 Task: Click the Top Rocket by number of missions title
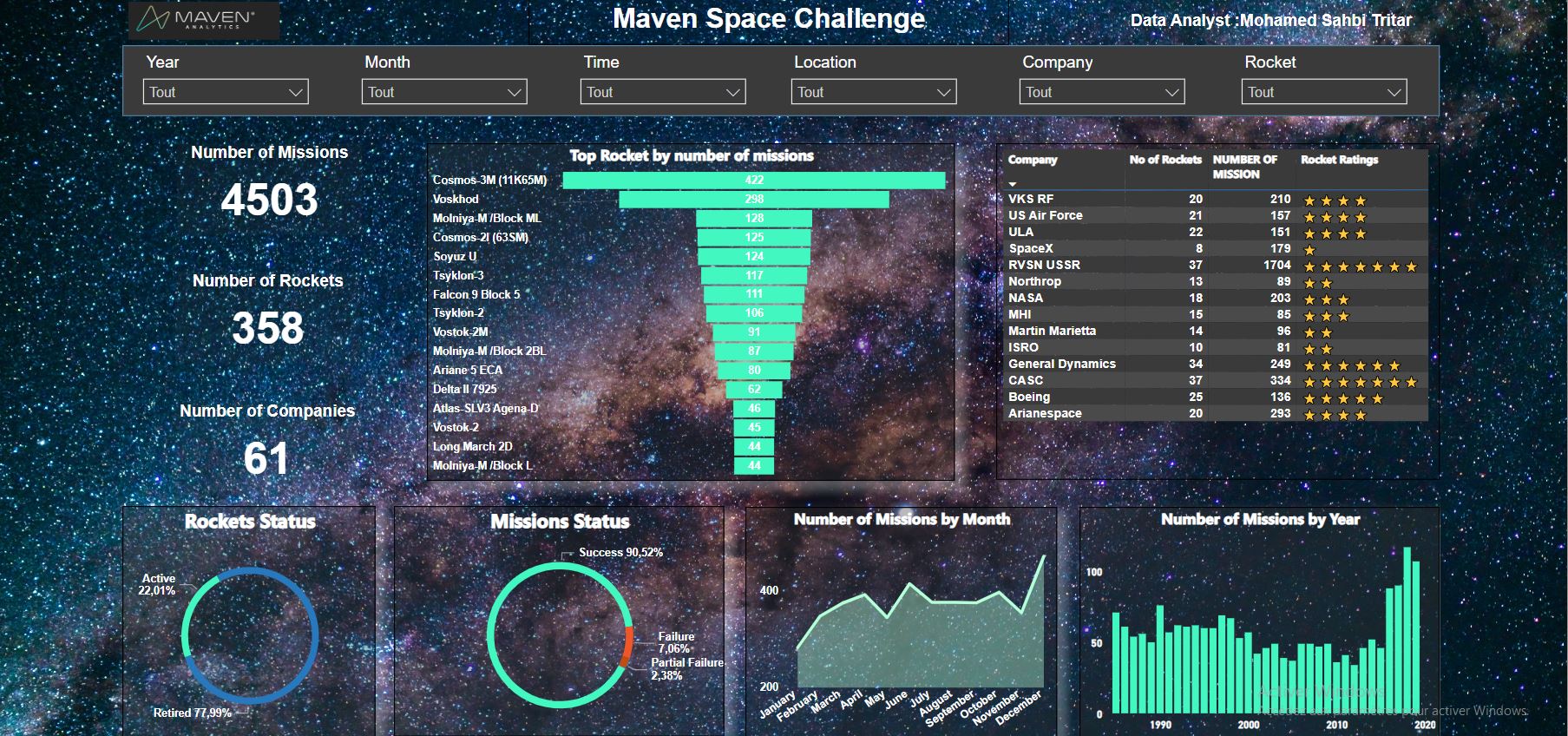point(692,155)
